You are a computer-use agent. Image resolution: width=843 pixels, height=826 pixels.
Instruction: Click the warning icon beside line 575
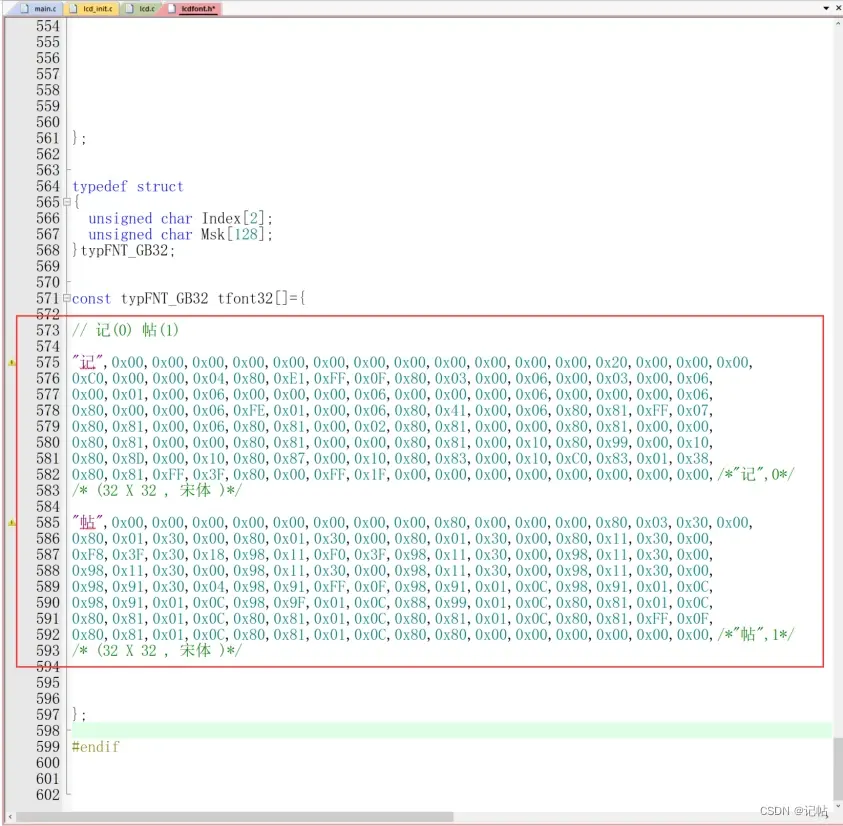click(12, 363)
